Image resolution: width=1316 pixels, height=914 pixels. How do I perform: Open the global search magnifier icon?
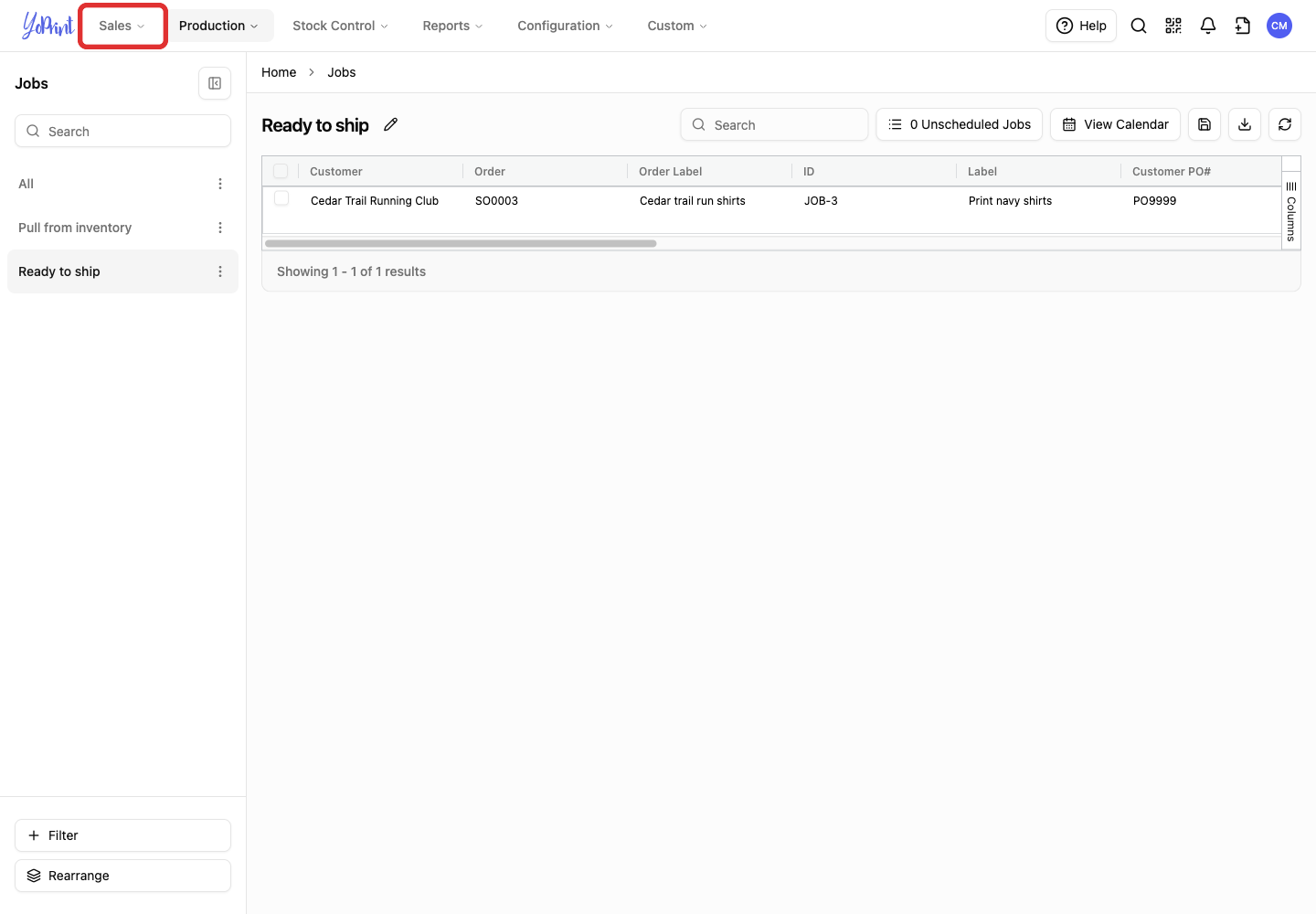1139,26
